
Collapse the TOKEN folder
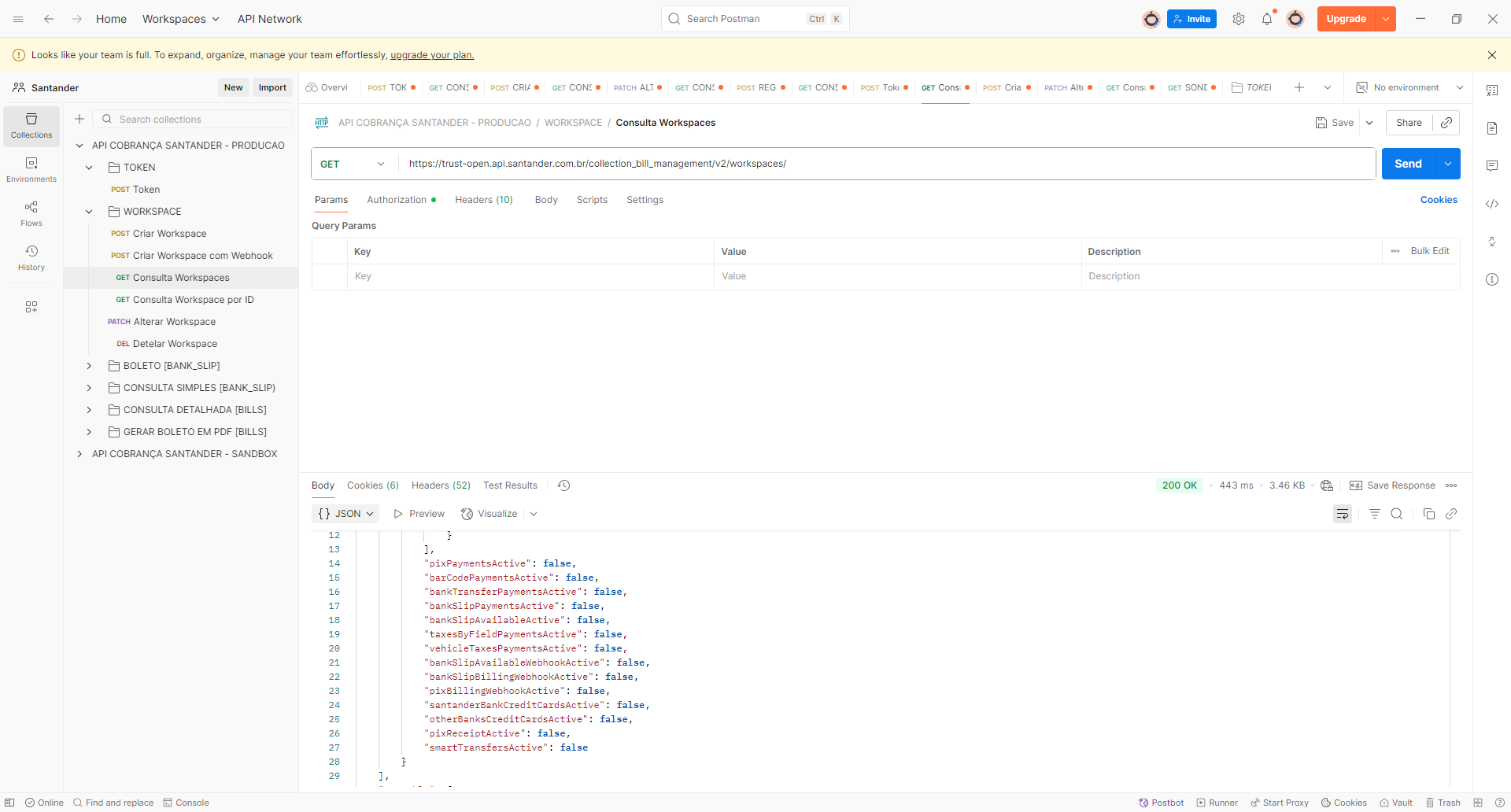click(x=89, y=168)
